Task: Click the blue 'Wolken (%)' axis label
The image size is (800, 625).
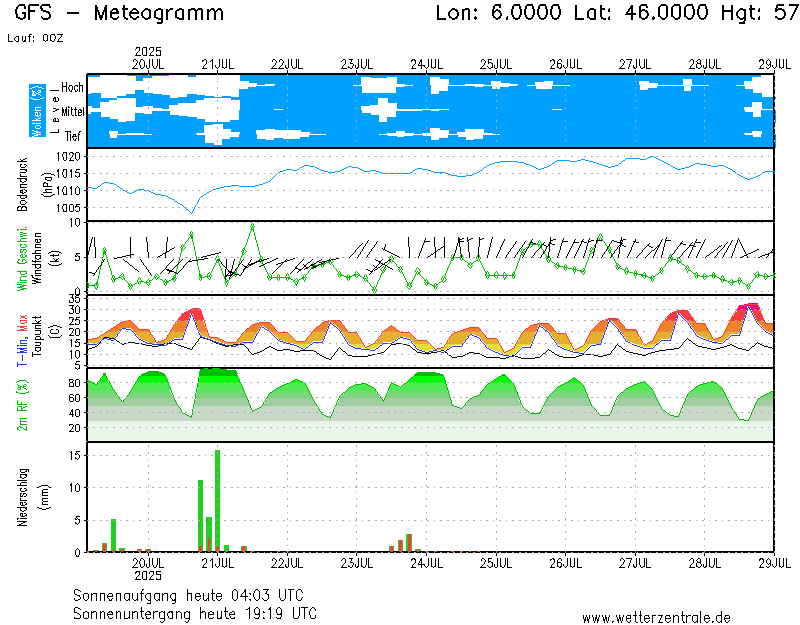Action: click(x=37, y=111)
